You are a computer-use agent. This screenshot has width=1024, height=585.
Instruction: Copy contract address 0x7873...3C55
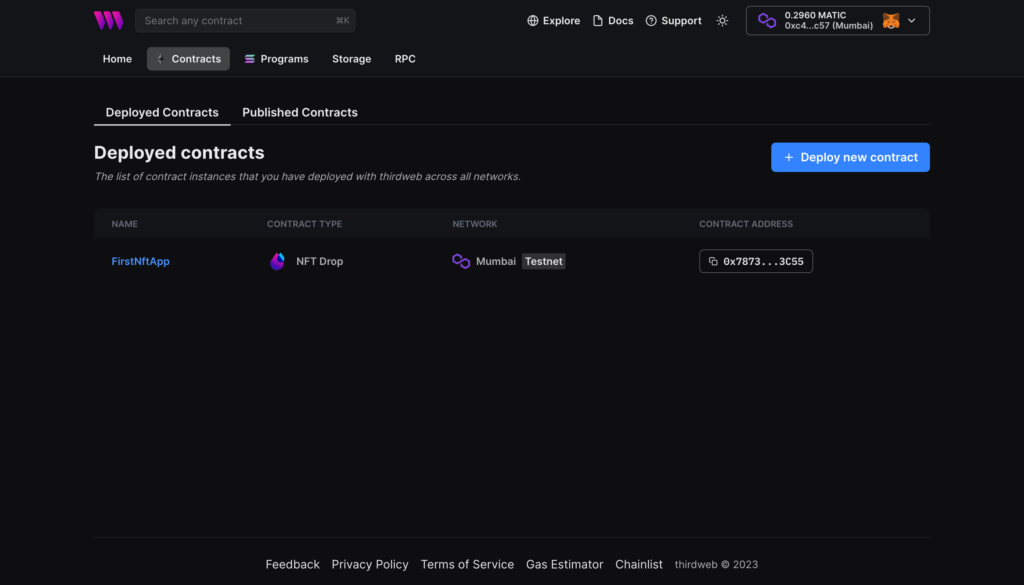pyautogui.click(x=756, y=261)
